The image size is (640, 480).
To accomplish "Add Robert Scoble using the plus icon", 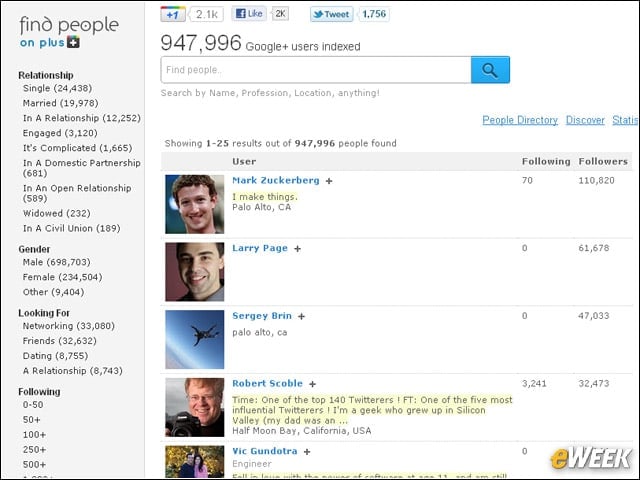I will tap(312, 384).
